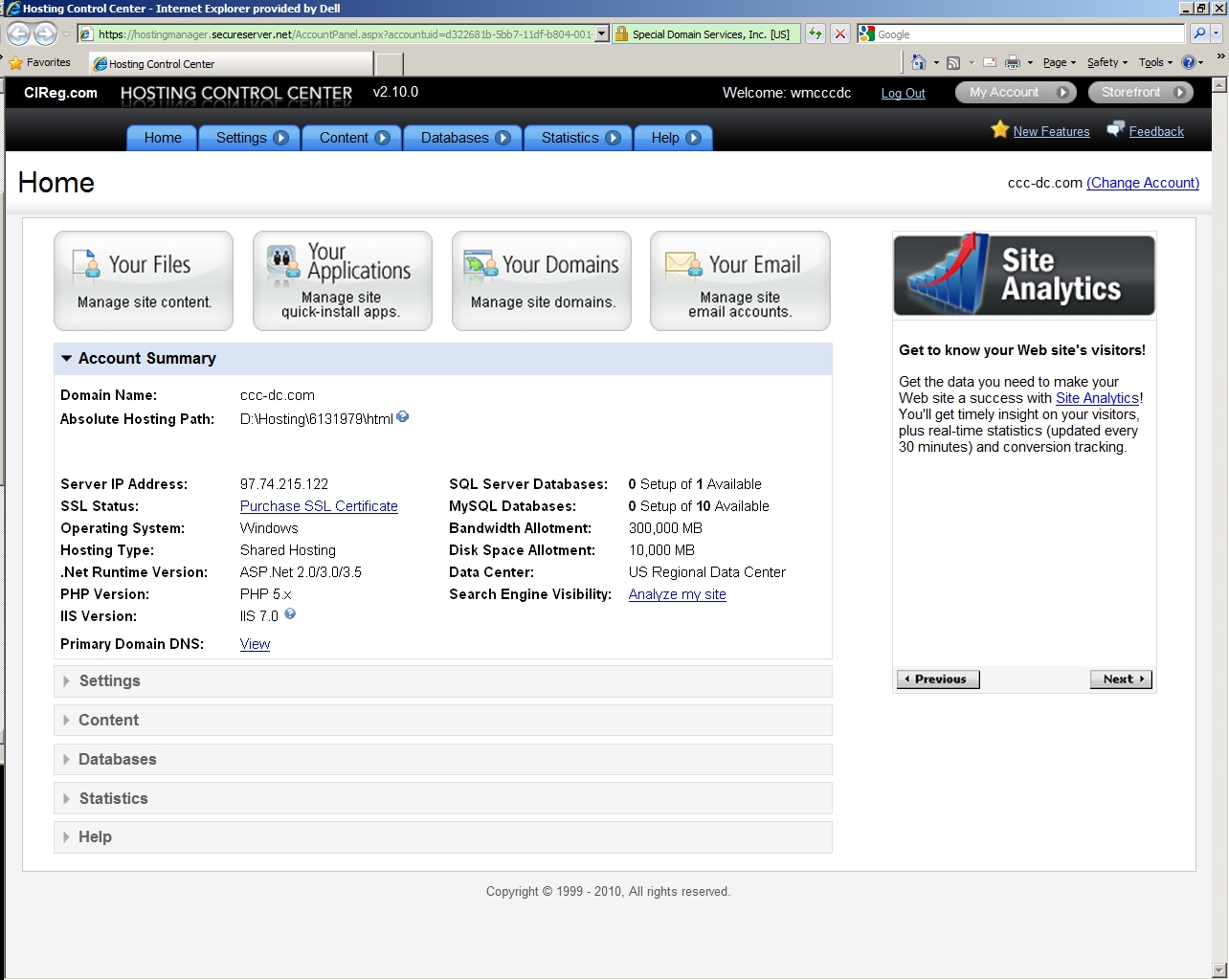1229x980 pixels.
Task: Expand the Statistics section
Action: [x=443, y=799]
